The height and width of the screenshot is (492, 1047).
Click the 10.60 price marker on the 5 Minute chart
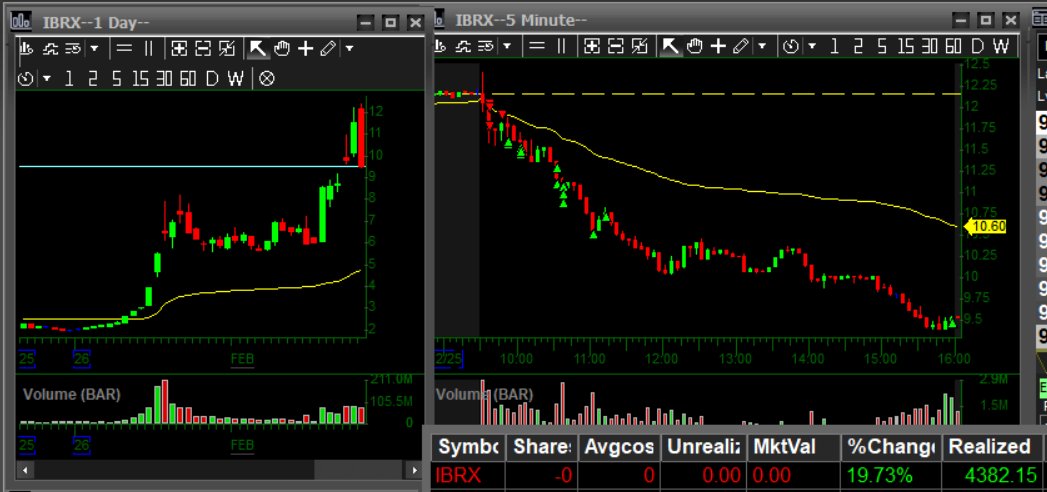(x=986, y=226)
